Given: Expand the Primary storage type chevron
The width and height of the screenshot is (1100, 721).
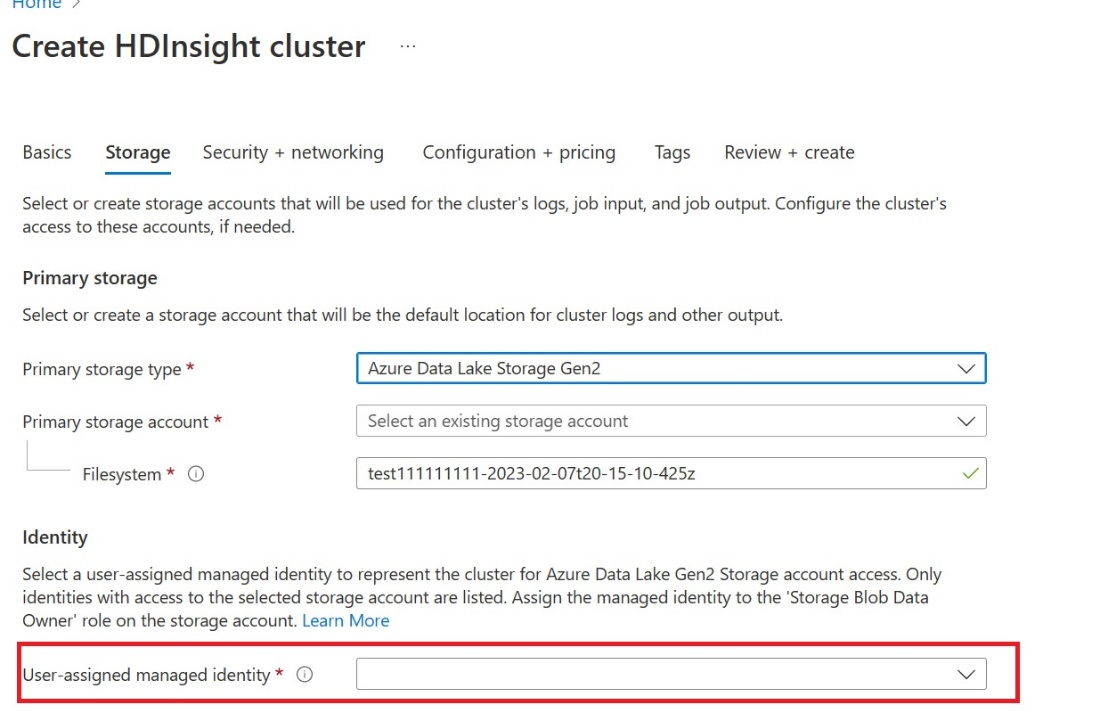Looking at the screenshot, I should 966,369.
